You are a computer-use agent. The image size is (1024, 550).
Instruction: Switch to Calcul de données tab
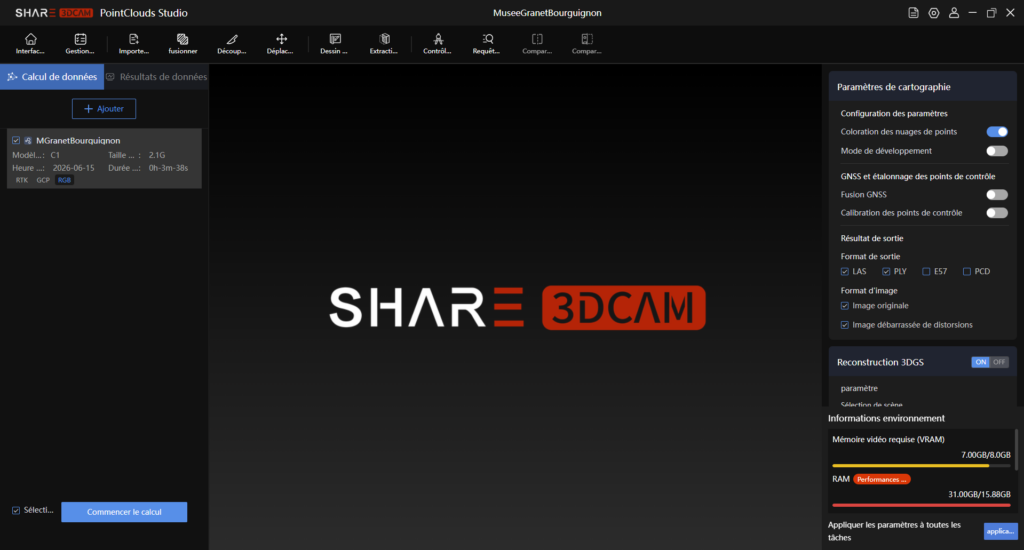click(x=52, y=77)
